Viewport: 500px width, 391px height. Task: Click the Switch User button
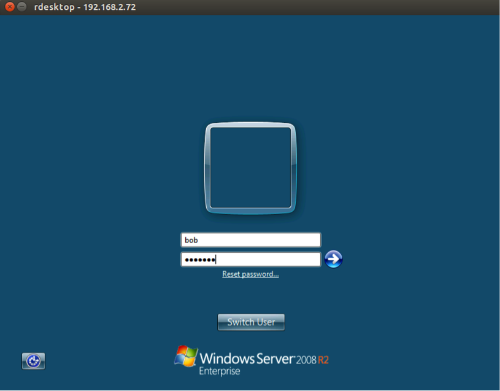click(251, 322)
